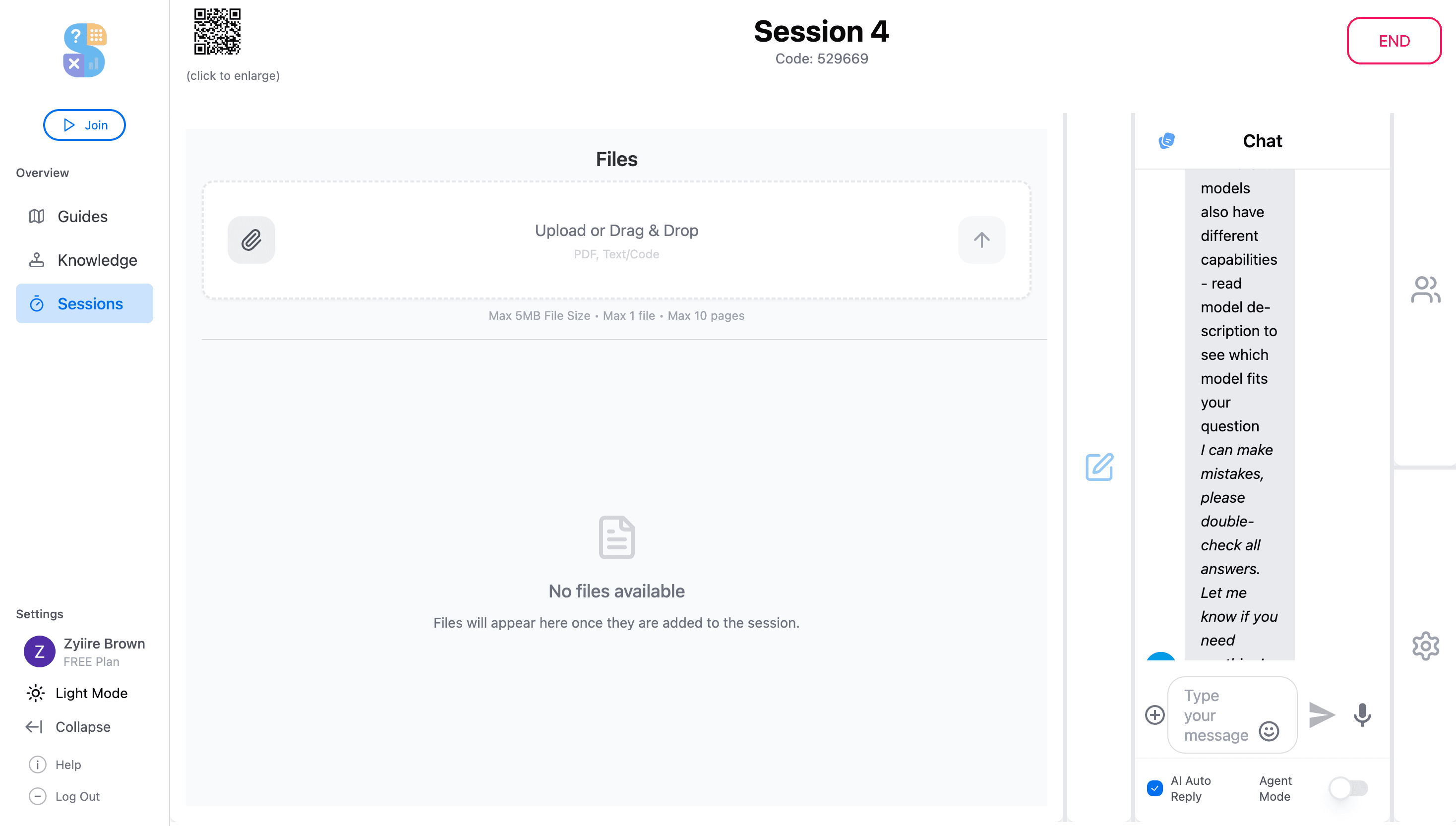
Task: Uncheck the AI Auto Reply checkbox
Action: click(1156, 787)
